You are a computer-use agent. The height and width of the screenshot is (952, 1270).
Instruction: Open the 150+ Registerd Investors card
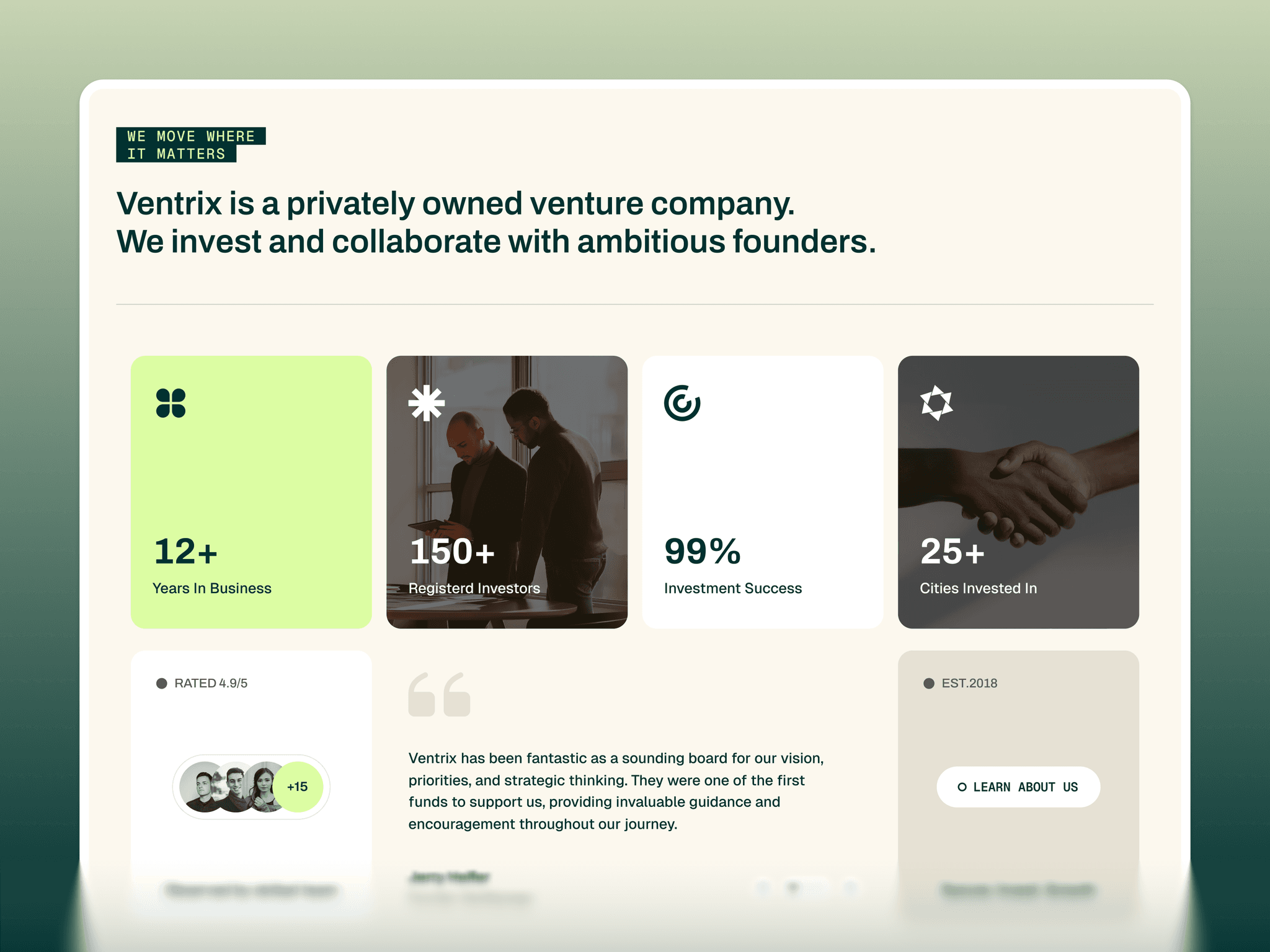[507, 492]
